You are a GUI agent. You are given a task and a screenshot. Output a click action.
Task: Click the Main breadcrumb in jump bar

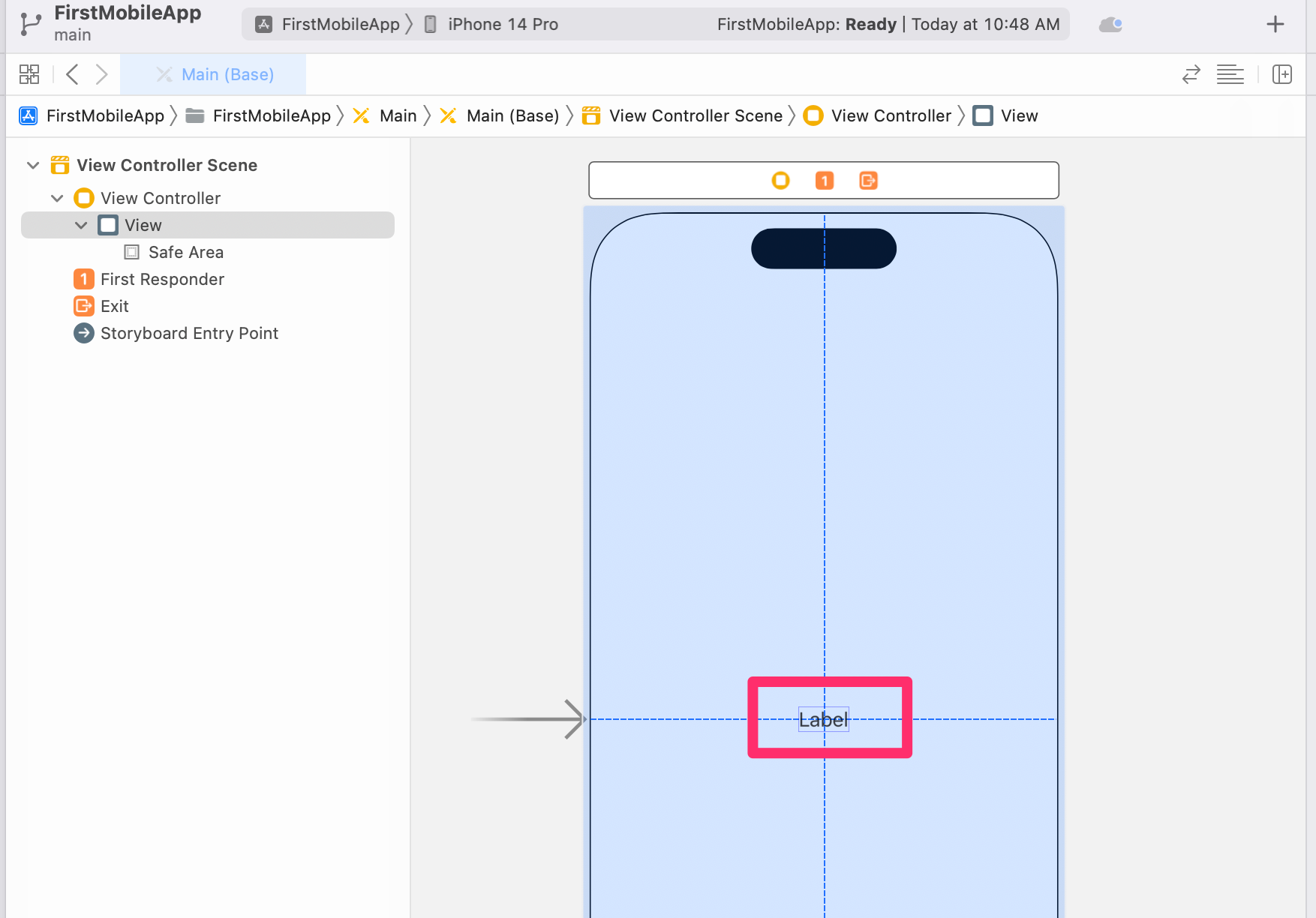coord(385,115)
